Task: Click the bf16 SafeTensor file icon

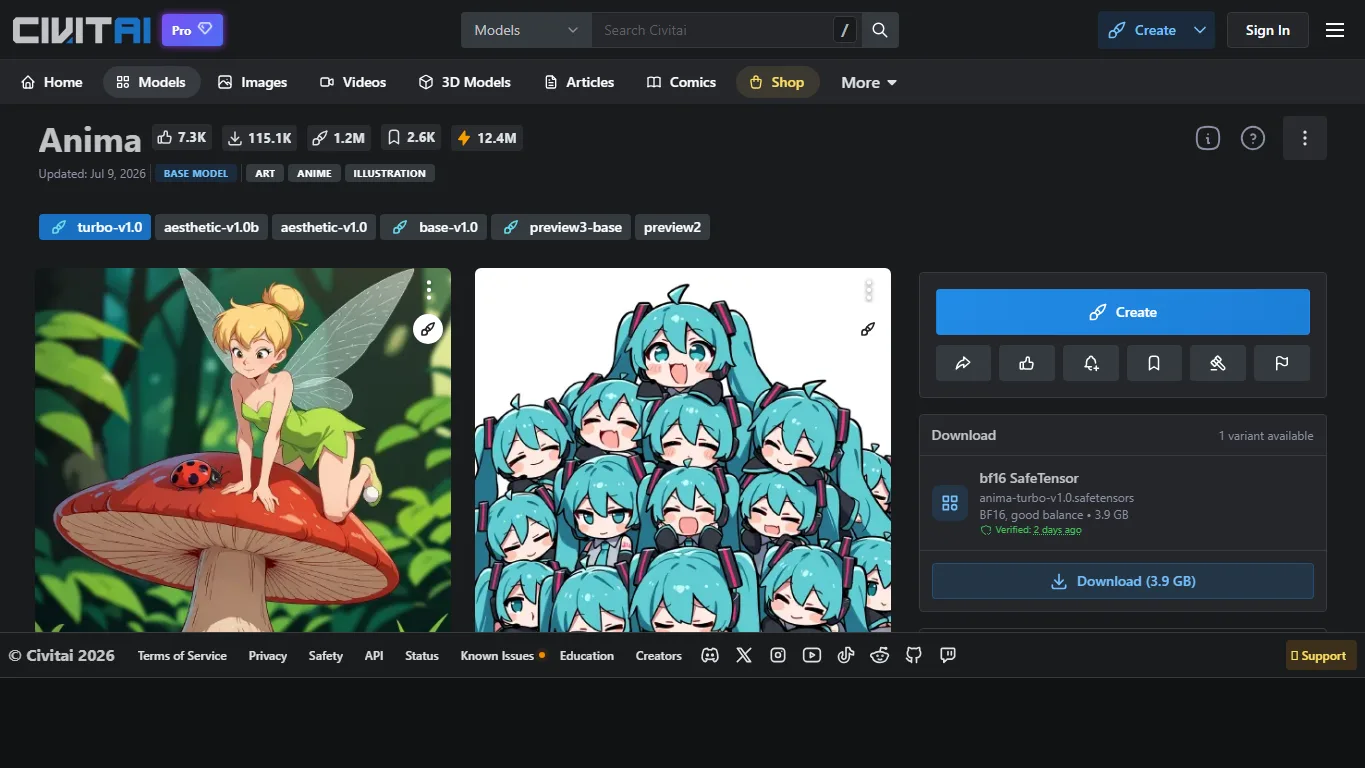Action: pos(950,503)
